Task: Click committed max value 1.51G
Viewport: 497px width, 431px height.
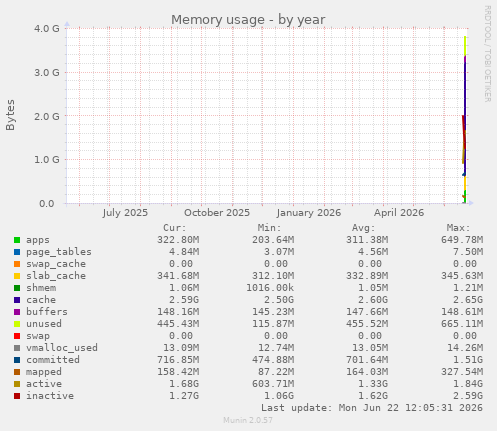Action: pyautogui.click(x=468, y=360)
